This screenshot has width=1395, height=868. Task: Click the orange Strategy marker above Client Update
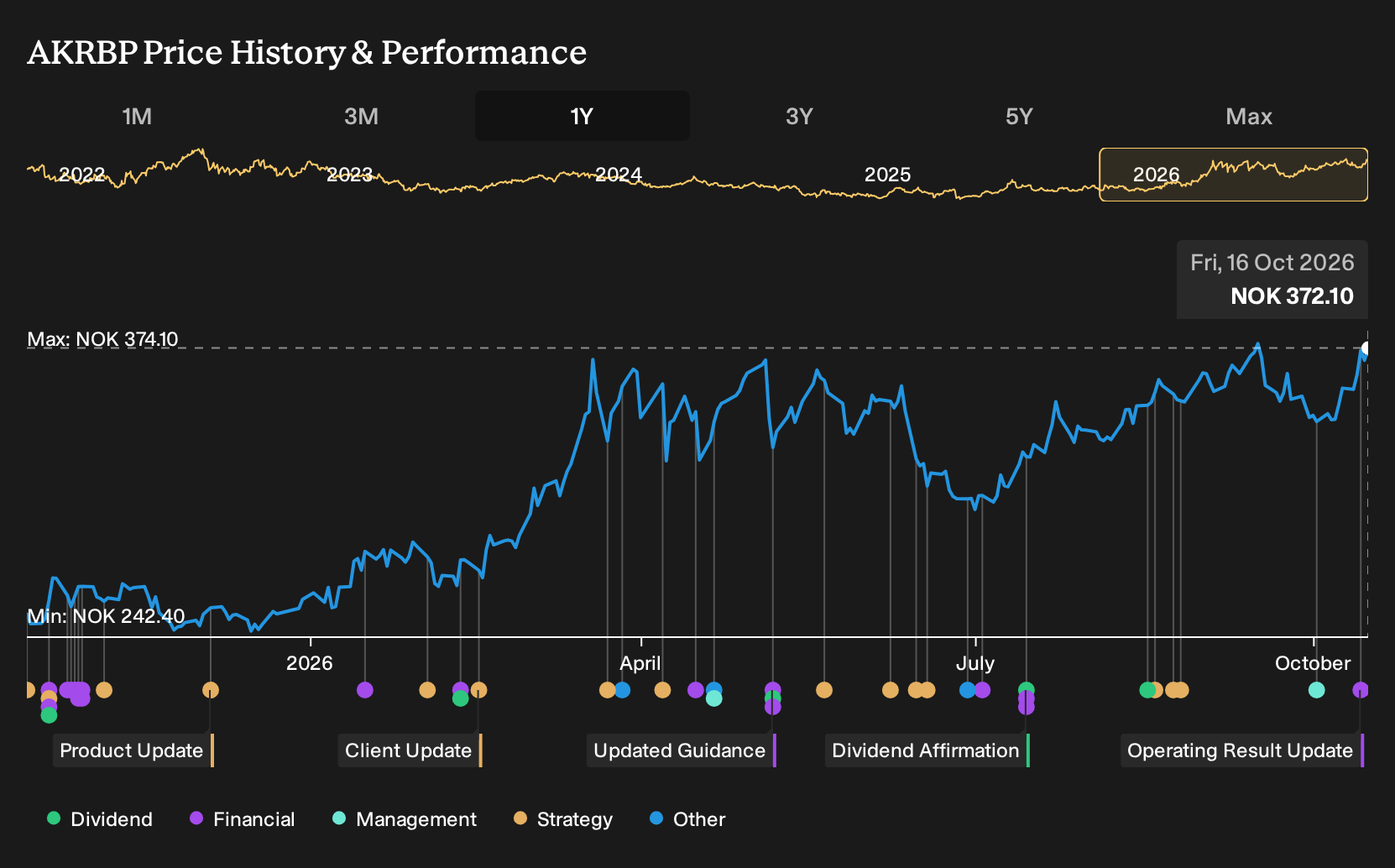click(478, 690)
